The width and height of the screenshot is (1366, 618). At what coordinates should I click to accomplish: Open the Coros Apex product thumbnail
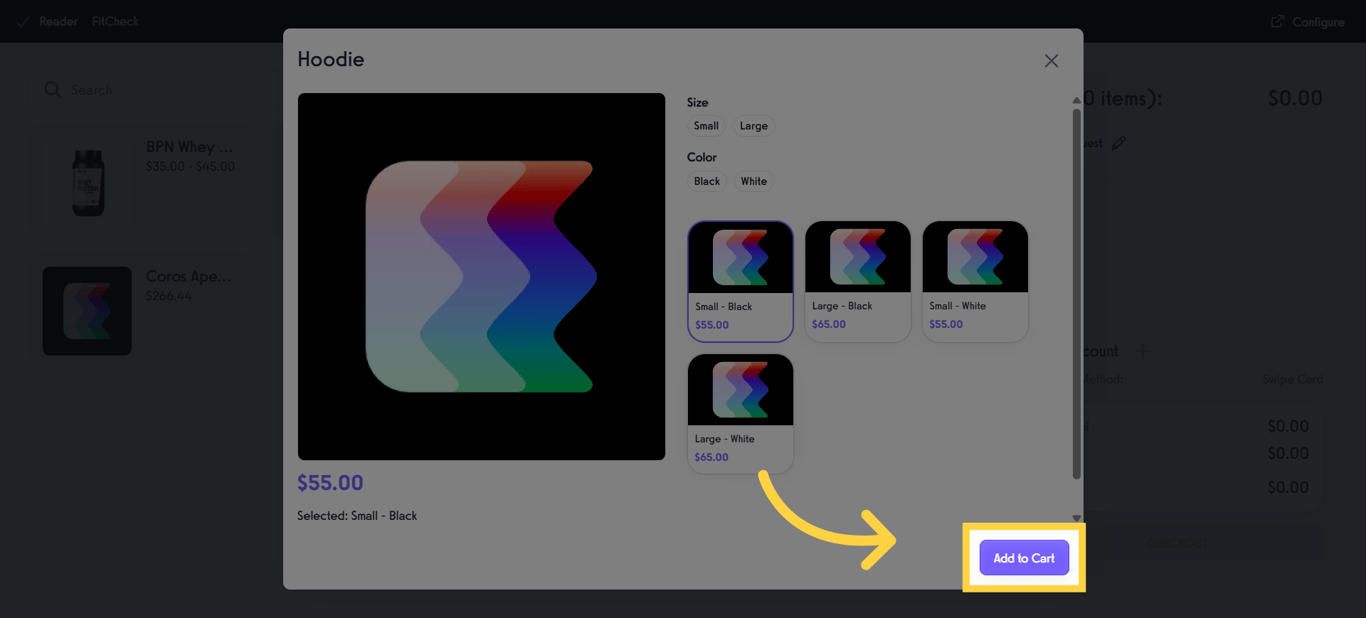click(x=87, y=311)
